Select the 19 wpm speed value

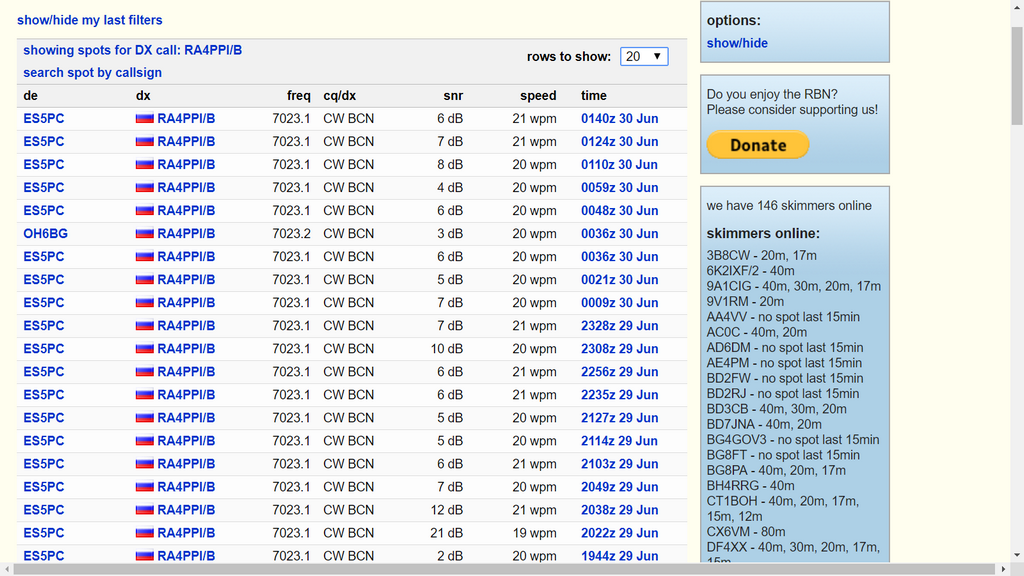pos(535,533)
